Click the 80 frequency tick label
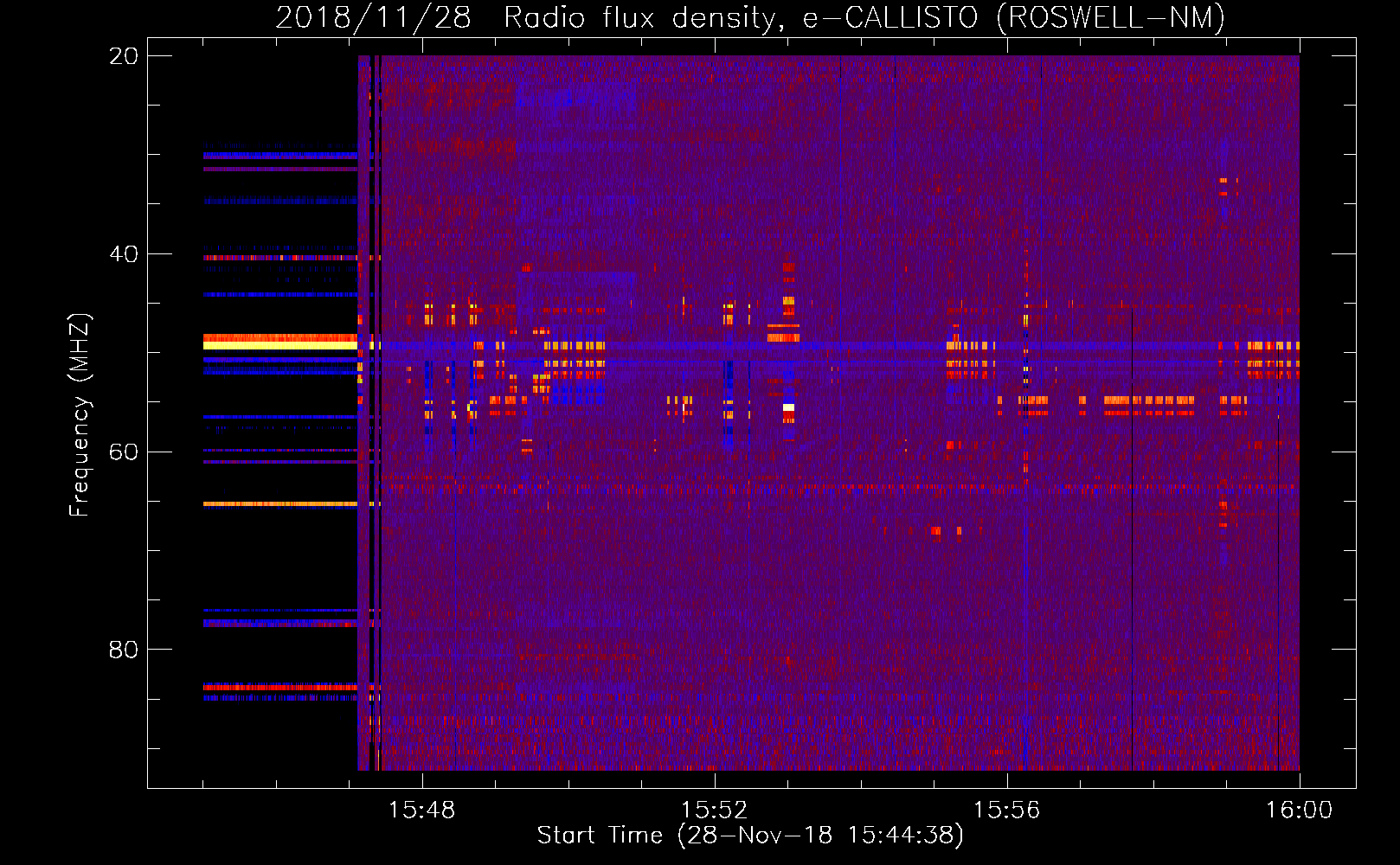The height and width of the screenshot is (865, 1400). coord(124,650)
